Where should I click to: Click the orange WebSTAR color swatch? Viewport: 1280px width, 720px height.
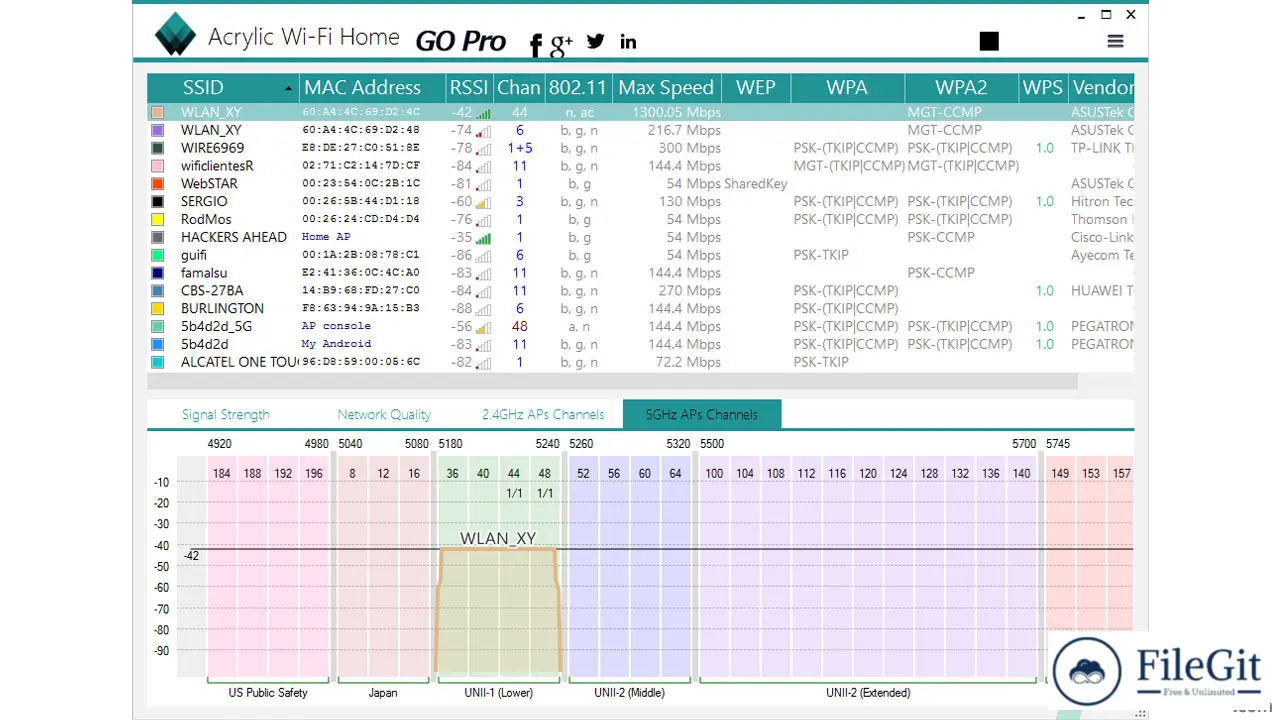(x=158, y=184)
